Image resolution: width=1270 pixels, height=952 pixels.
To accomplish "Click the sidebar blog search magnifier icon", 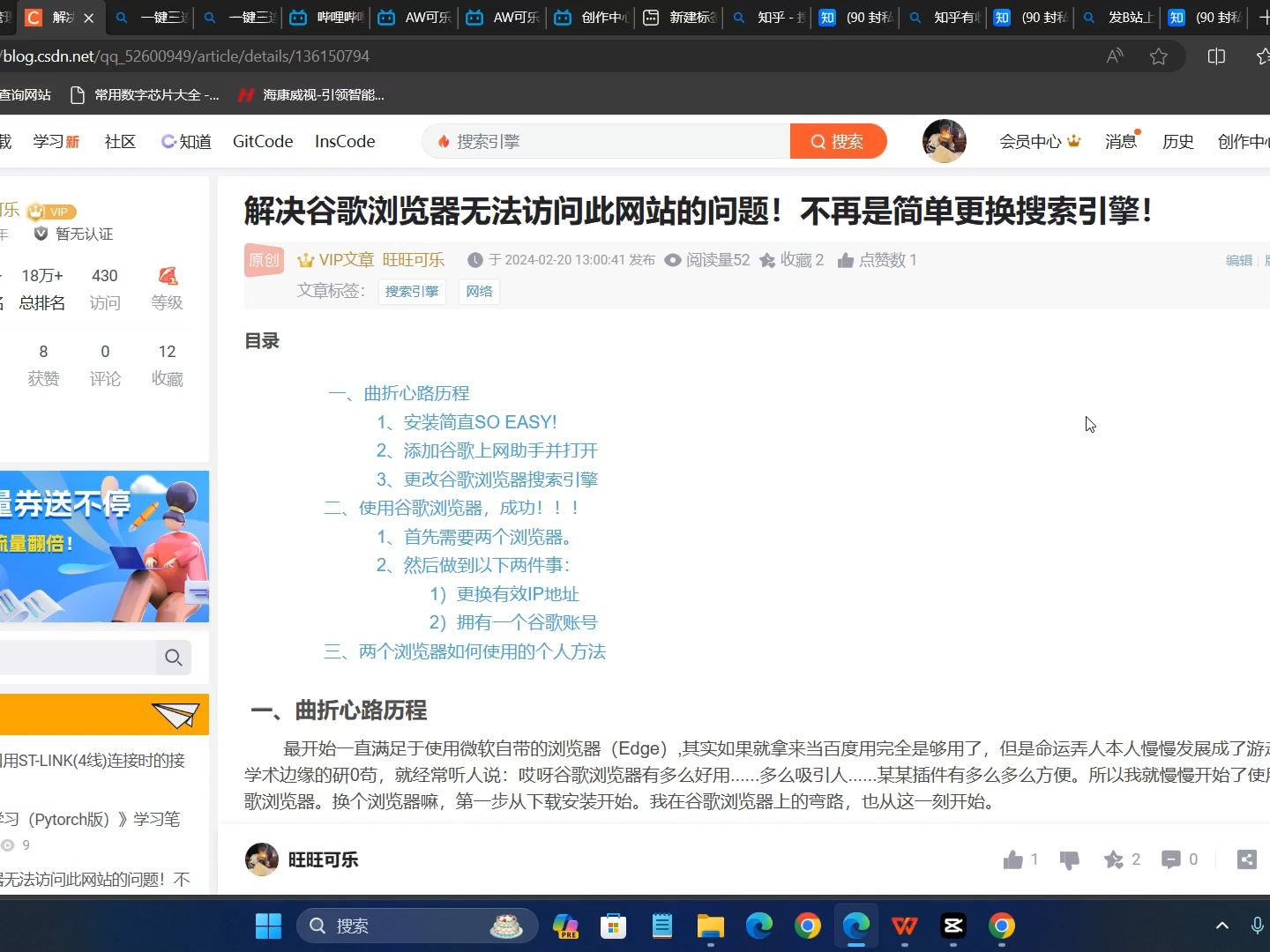I will [173, 658].
